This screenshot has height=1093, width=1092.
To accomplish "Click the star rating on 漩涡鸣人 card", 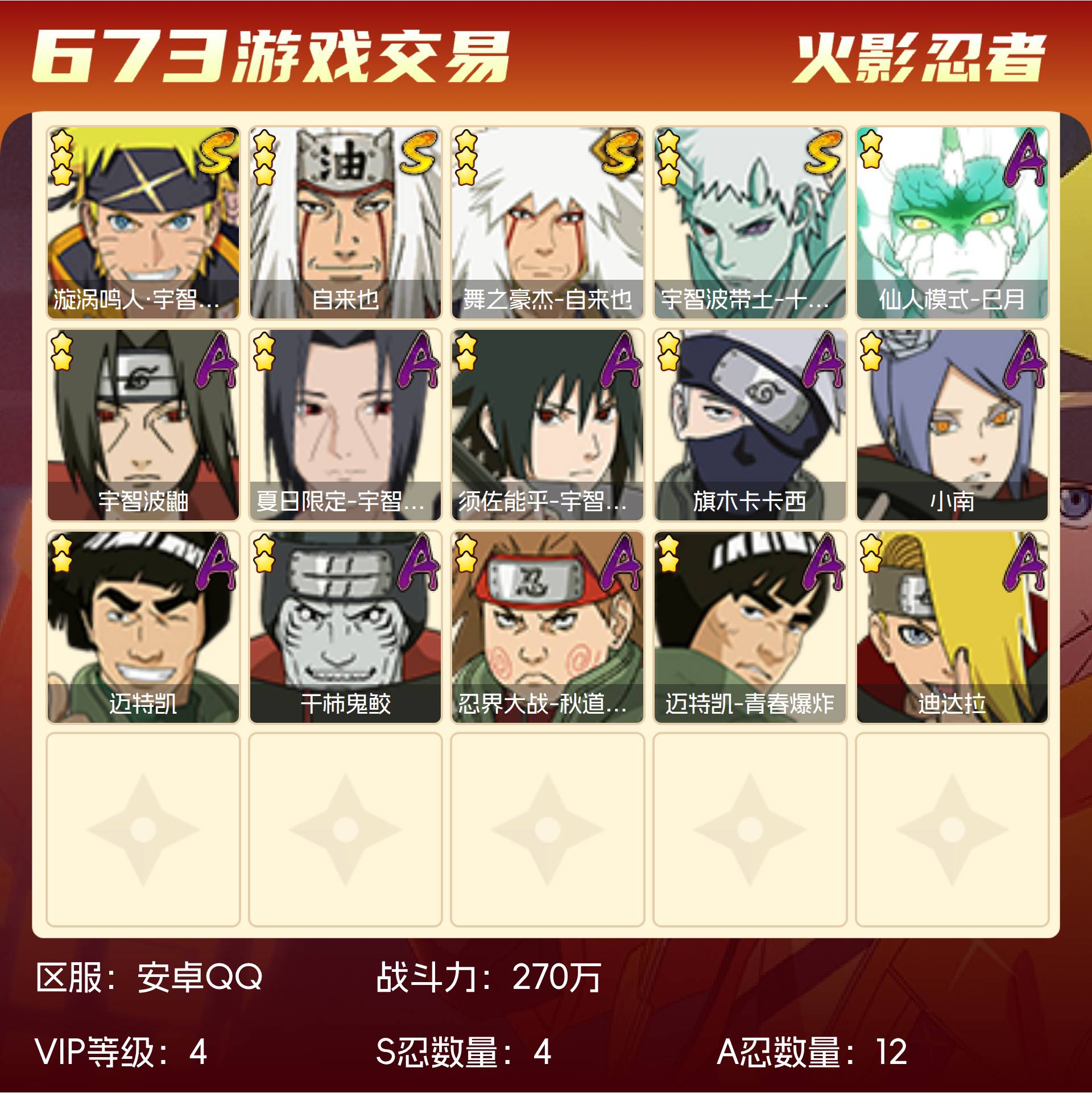I will point(62,158).
